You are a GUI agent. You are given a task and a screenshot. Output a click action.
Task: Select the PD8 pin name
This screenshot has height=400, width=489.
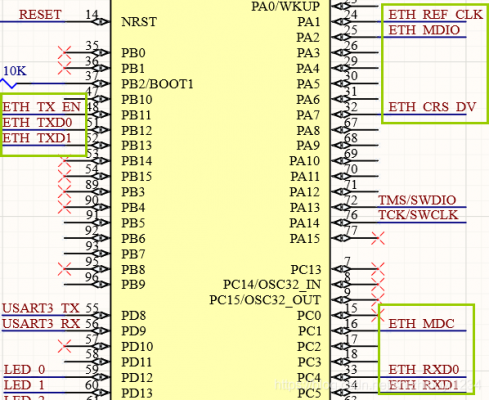click(x=133, y=315)
